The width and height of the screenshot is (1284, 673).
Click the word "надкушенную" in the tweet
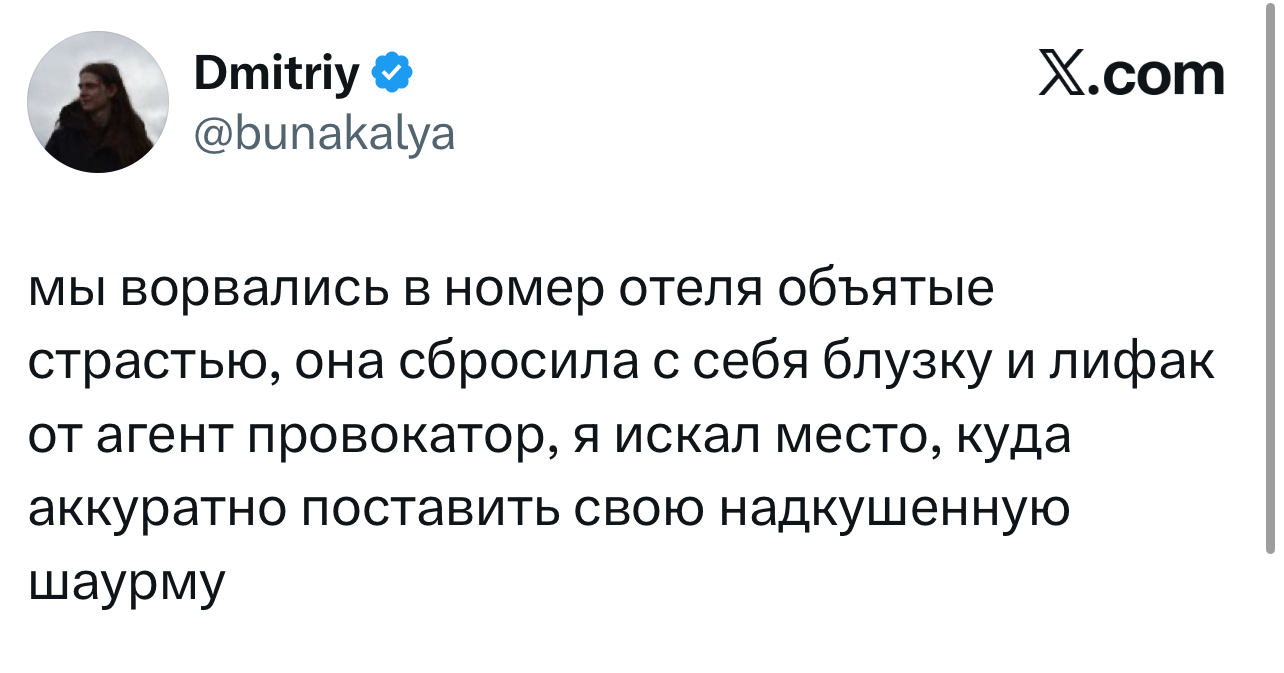894,510
